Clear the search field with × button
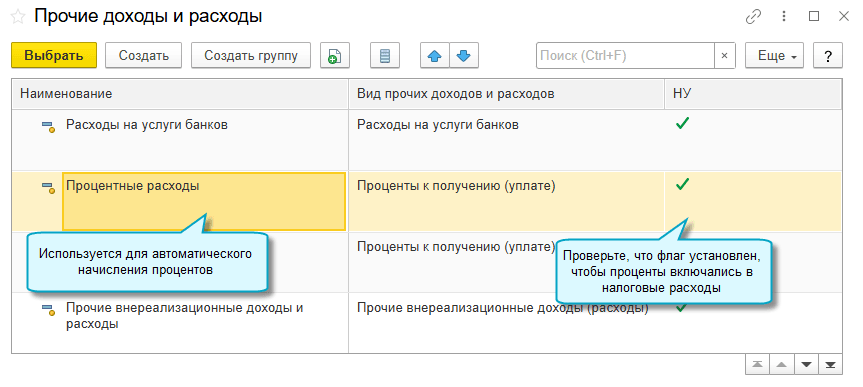This screenshot has height=387, width=863. pos(725,56)
